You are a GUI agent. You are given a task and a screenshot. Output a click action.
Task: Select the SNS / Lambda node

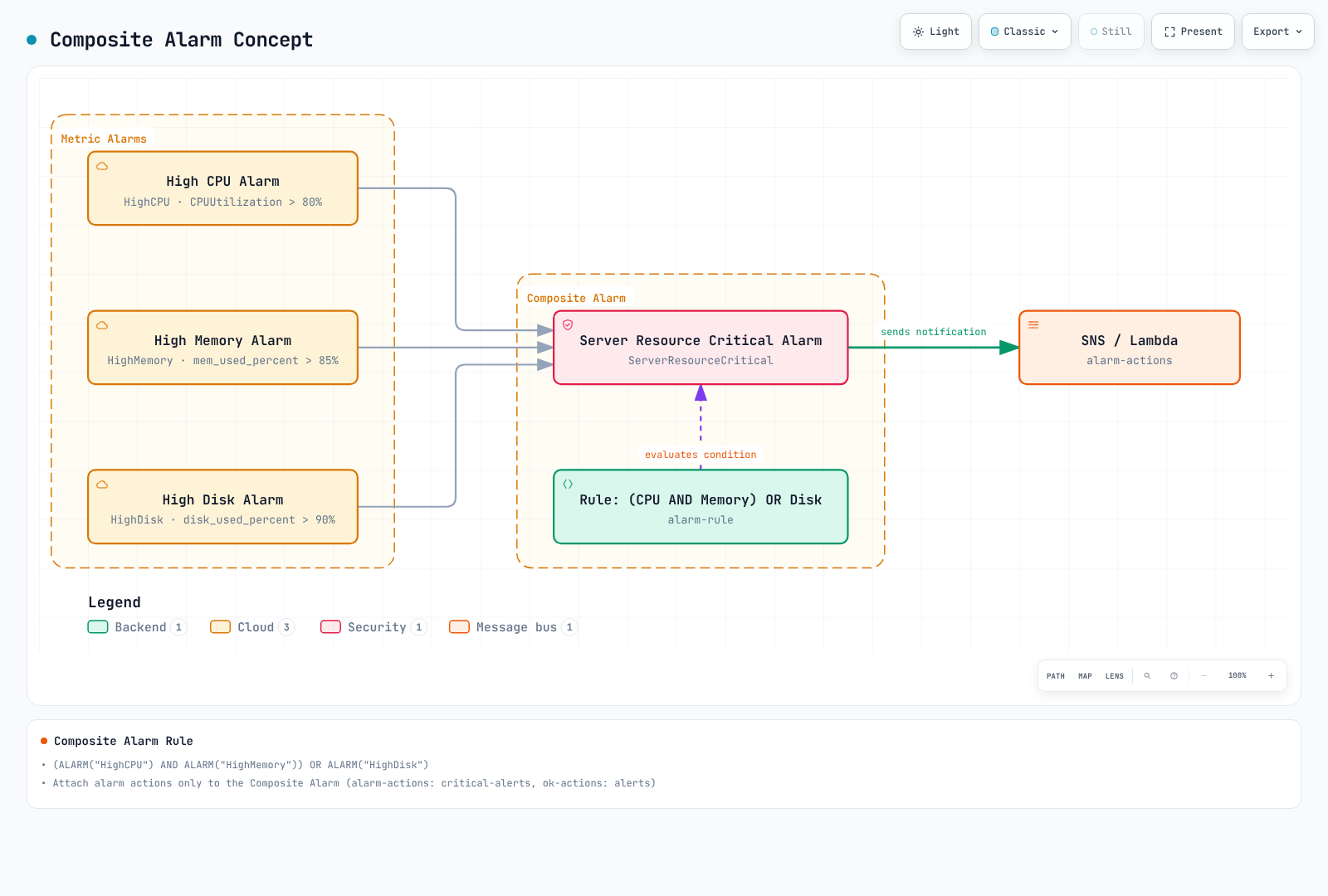pyautogui.click(x=1130, y=348)
